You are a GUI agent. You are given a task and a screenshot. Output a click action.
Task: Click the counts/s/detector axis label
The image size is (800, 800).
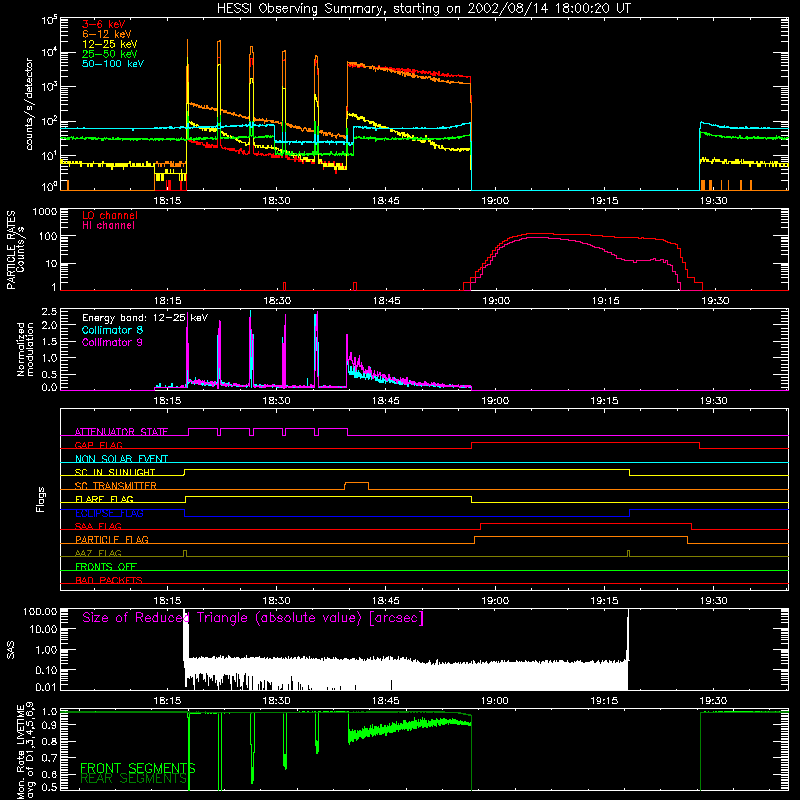29,104
